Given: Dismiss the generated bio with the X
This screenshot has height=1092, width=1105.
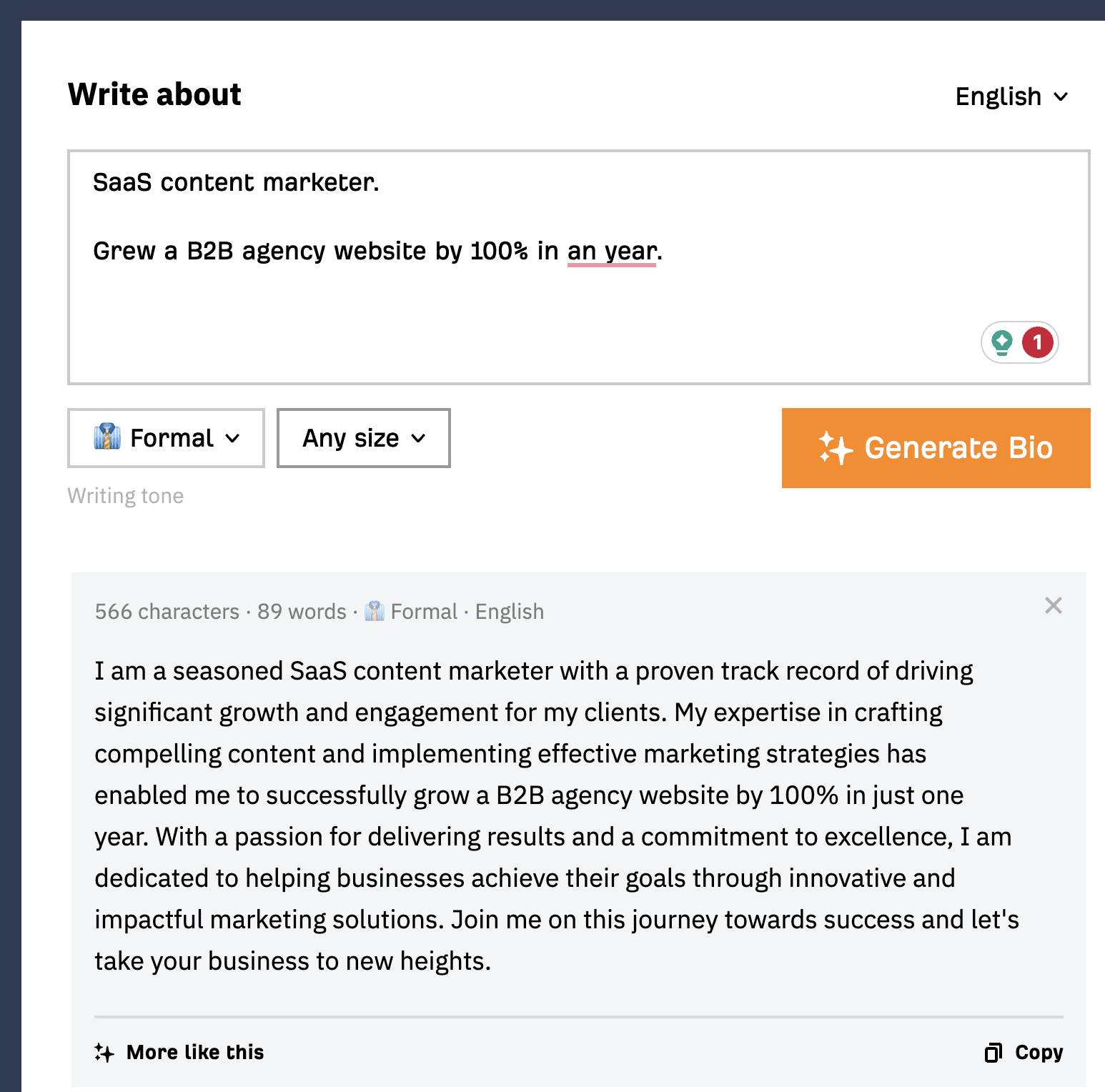Looking at the screenshot, I should pyautogui.click(x=1053, y=605).
